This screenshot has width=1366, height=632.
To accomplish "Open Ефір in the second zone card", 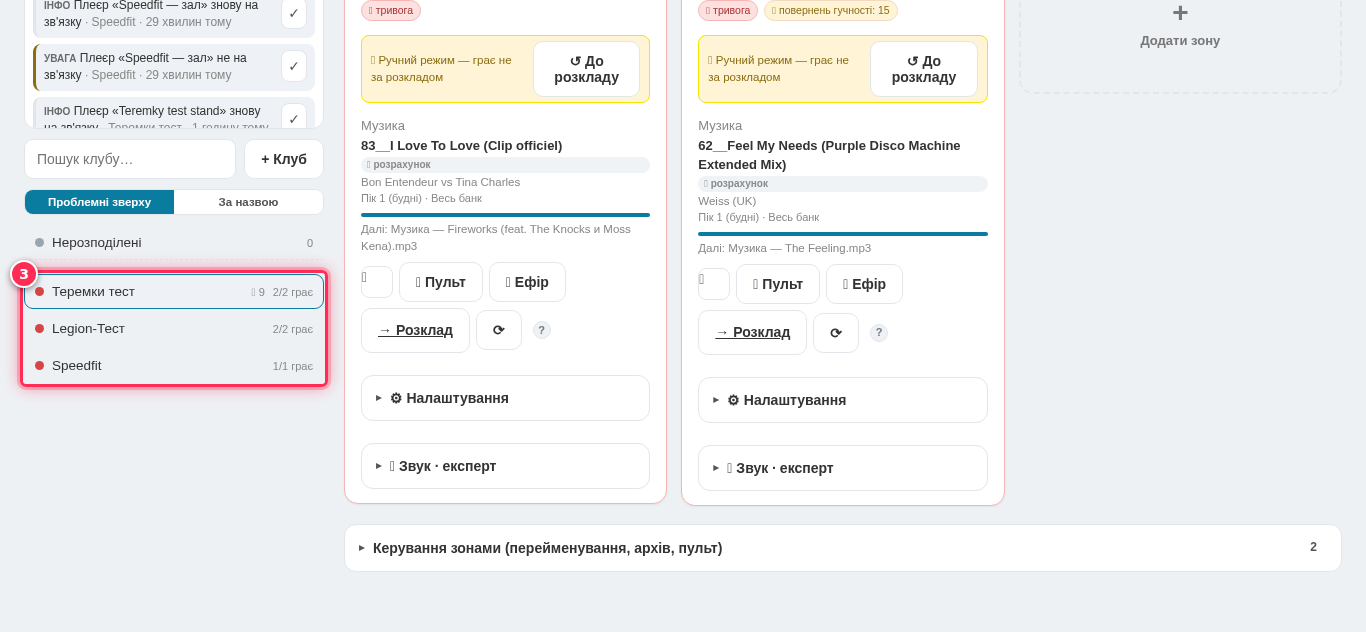I will coord(864,284).
